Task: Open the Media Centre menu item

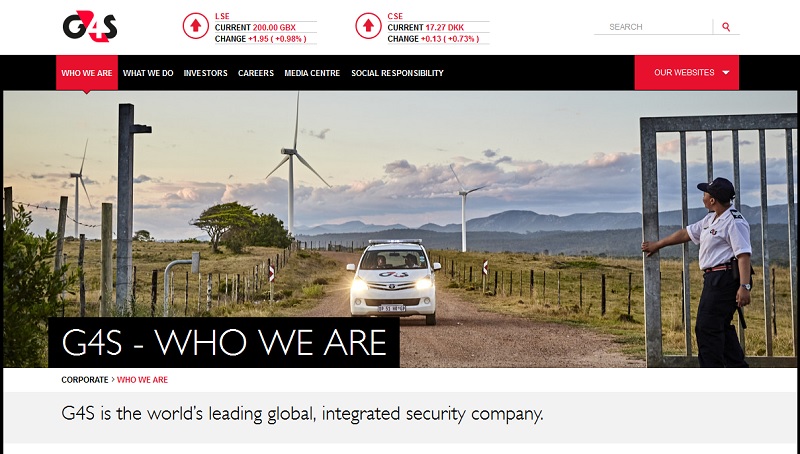Action: click(x=312, y=73)
